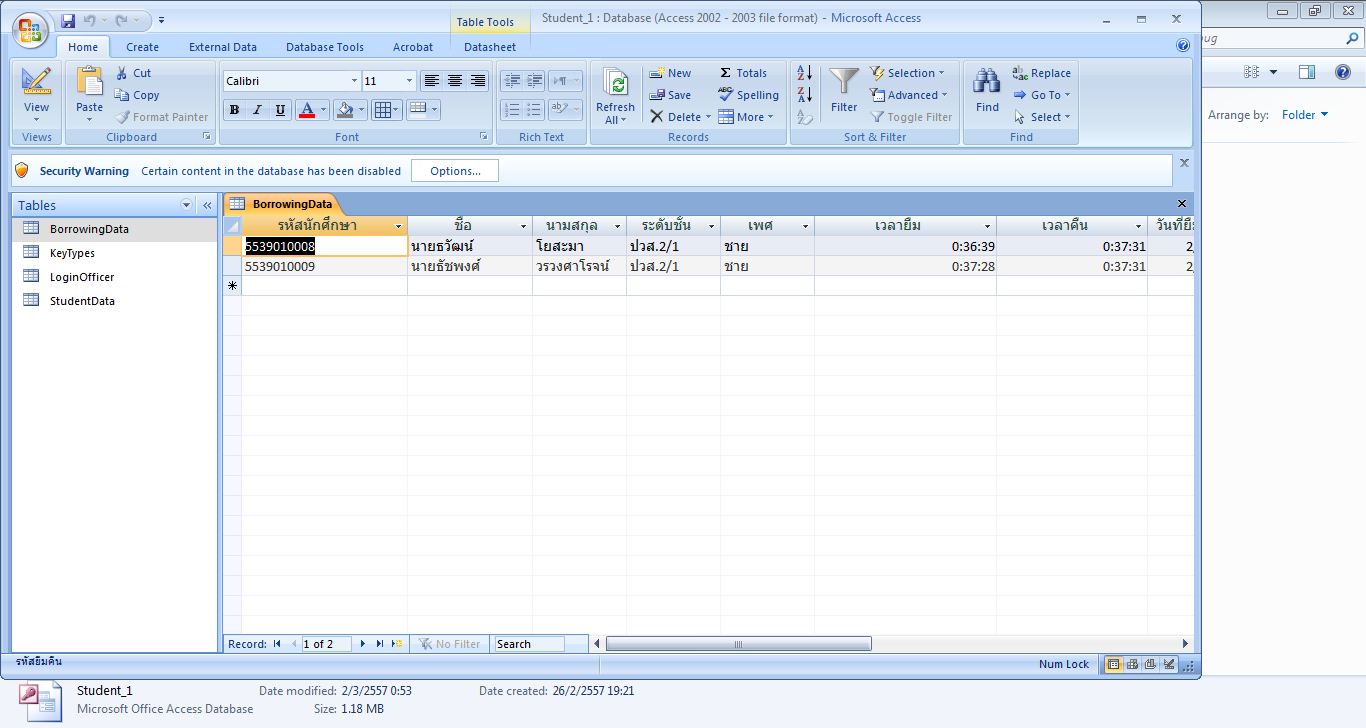Sort descending Z to A

[x=805, y=95]
